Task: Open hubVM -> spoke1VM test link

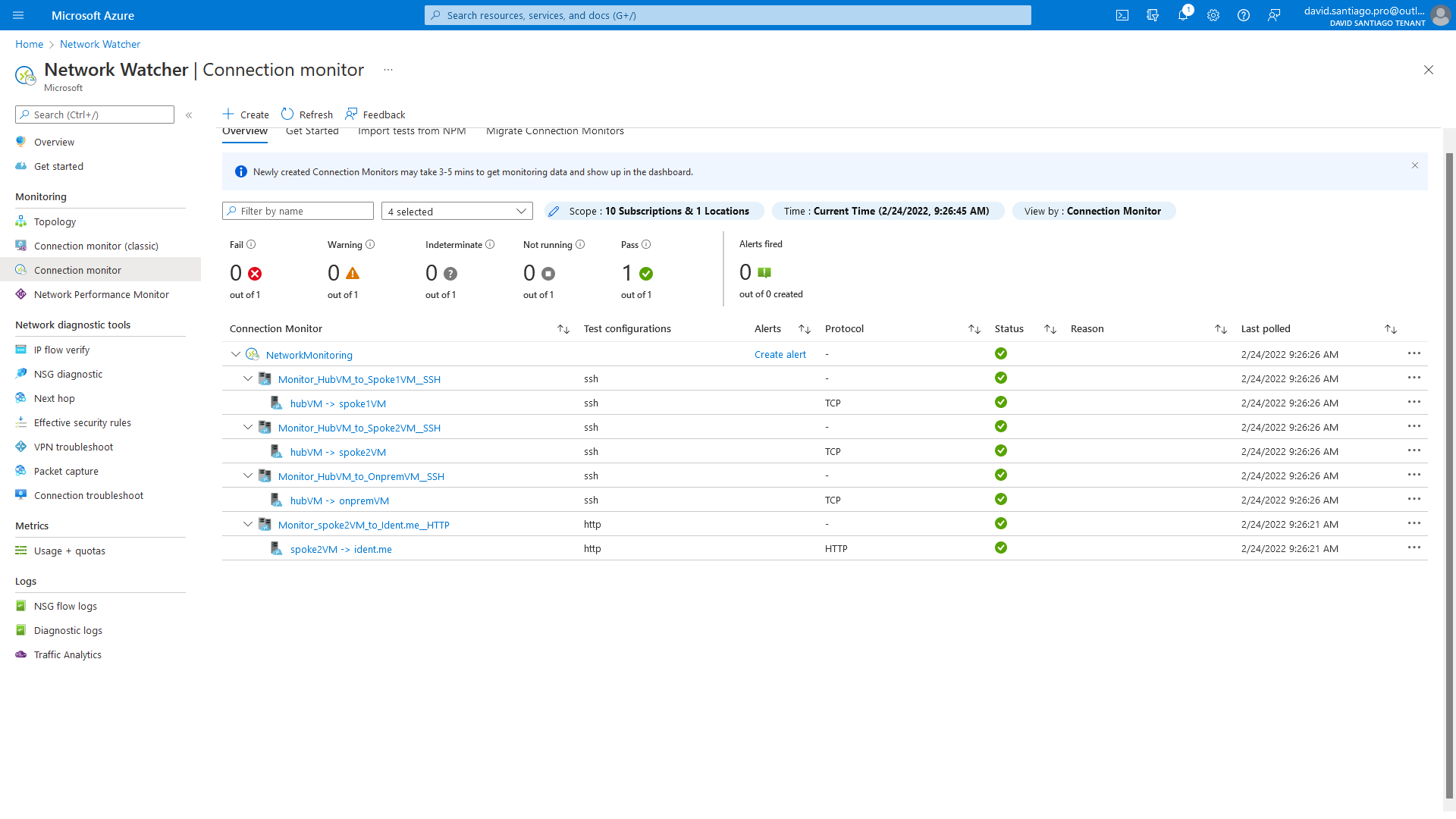Action: (338, 403)
